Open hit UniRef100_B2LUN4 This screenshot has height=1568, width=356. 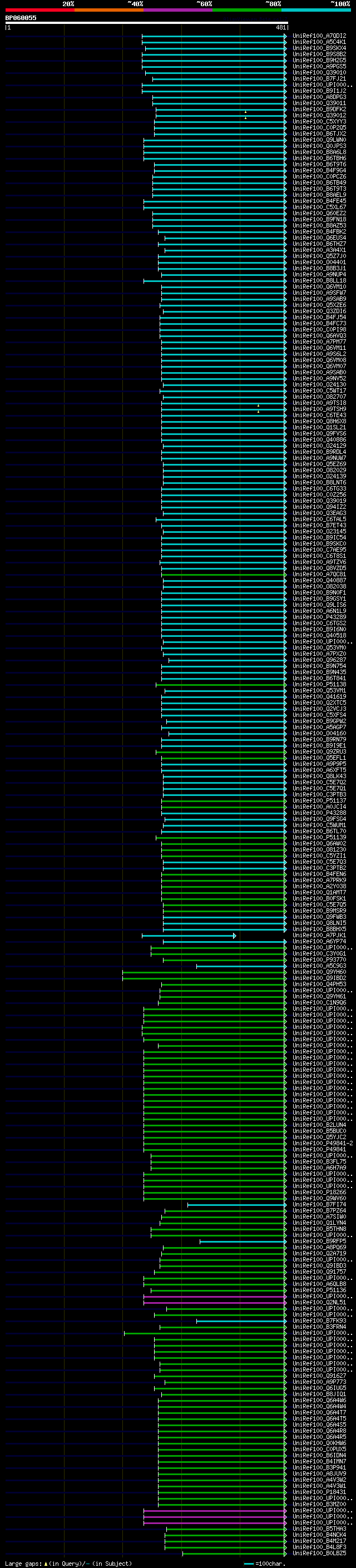[x=319, y=1125]
